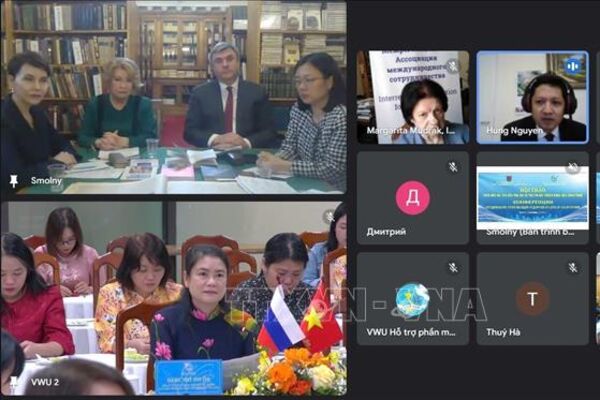The height and width of the screenshot is (400, 600).
Task: Click the pin icon beside VWU 2 label
Action: 14,381
